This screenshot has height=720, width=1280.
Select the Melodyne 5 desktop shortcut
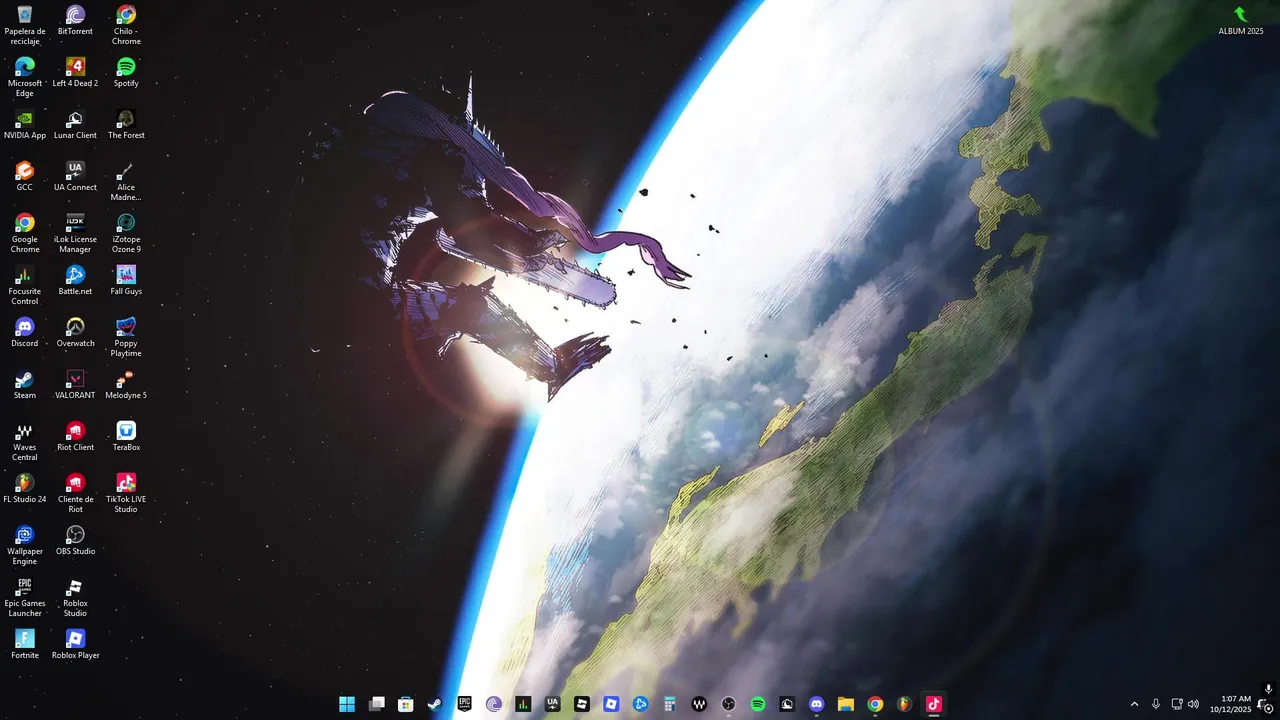(x=126, y=384)
